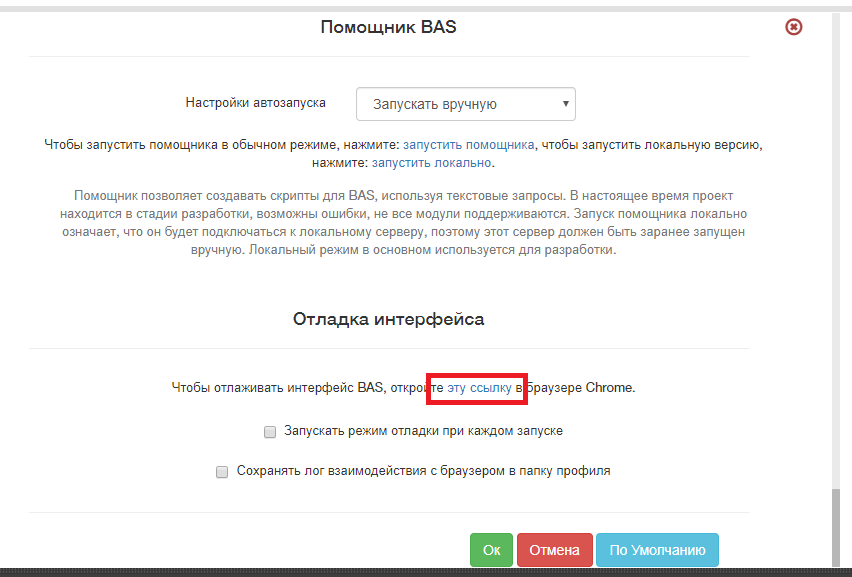Open the 'Настройки автозапуска' dropdown

coord(466,103)
